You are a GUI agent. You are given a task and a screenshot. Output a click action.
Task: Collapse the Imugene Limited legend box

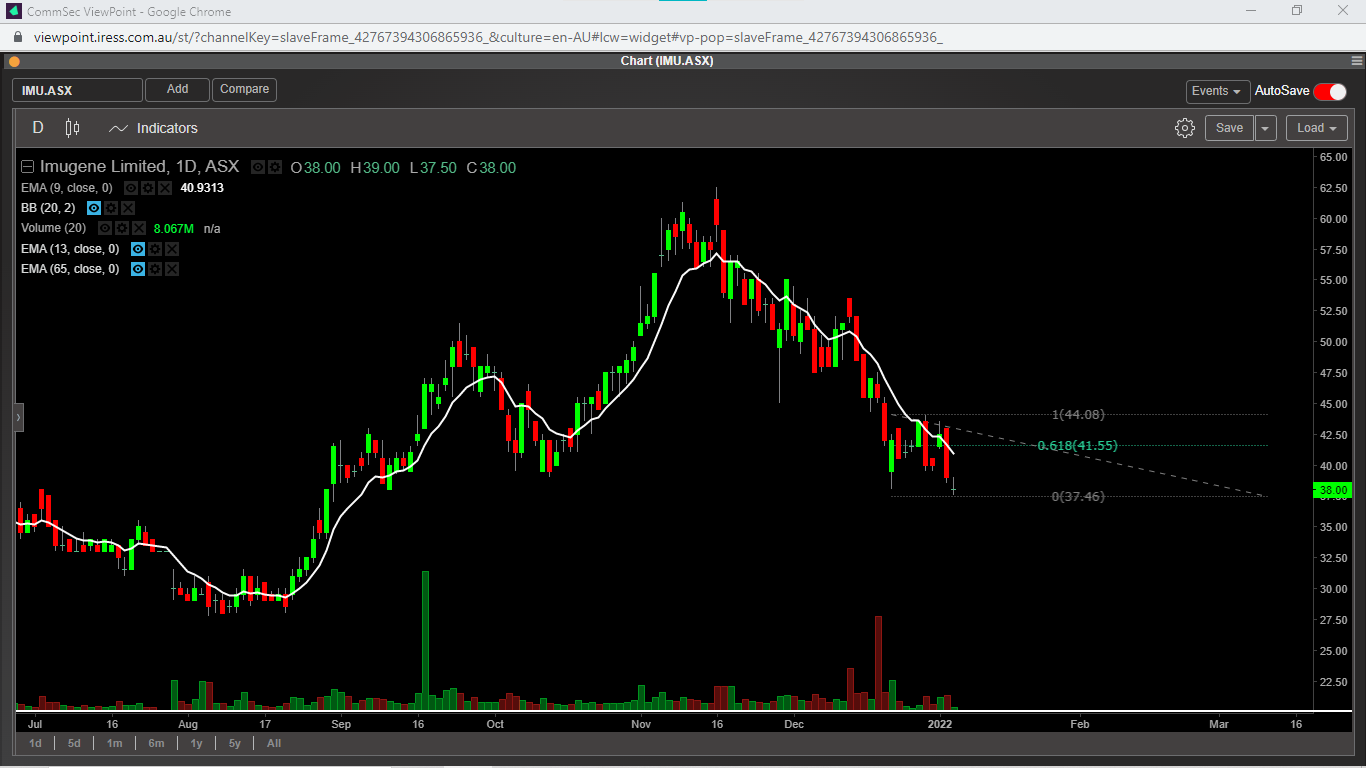tap(28, 167)
